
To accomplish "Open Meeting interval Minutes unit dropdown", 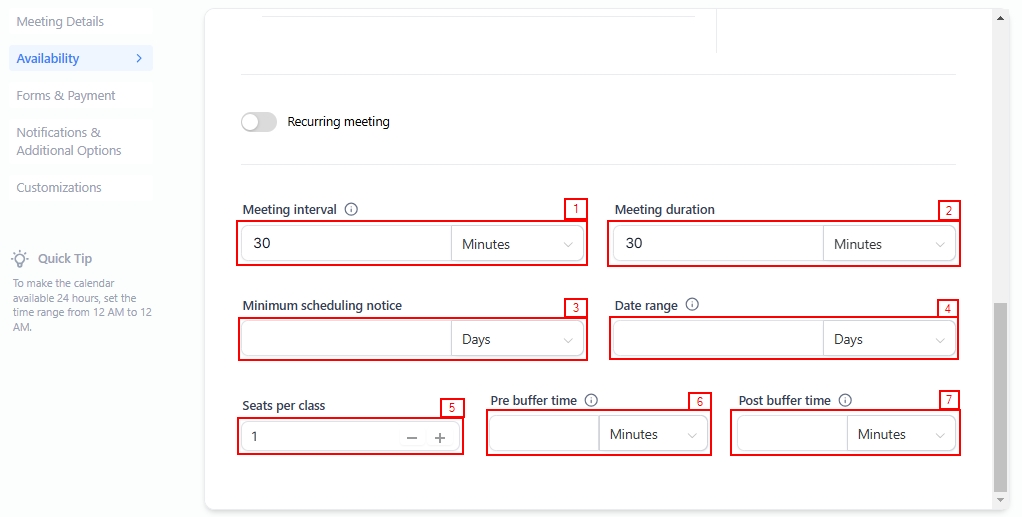I will pyautogui.click(x=517, y=244).
